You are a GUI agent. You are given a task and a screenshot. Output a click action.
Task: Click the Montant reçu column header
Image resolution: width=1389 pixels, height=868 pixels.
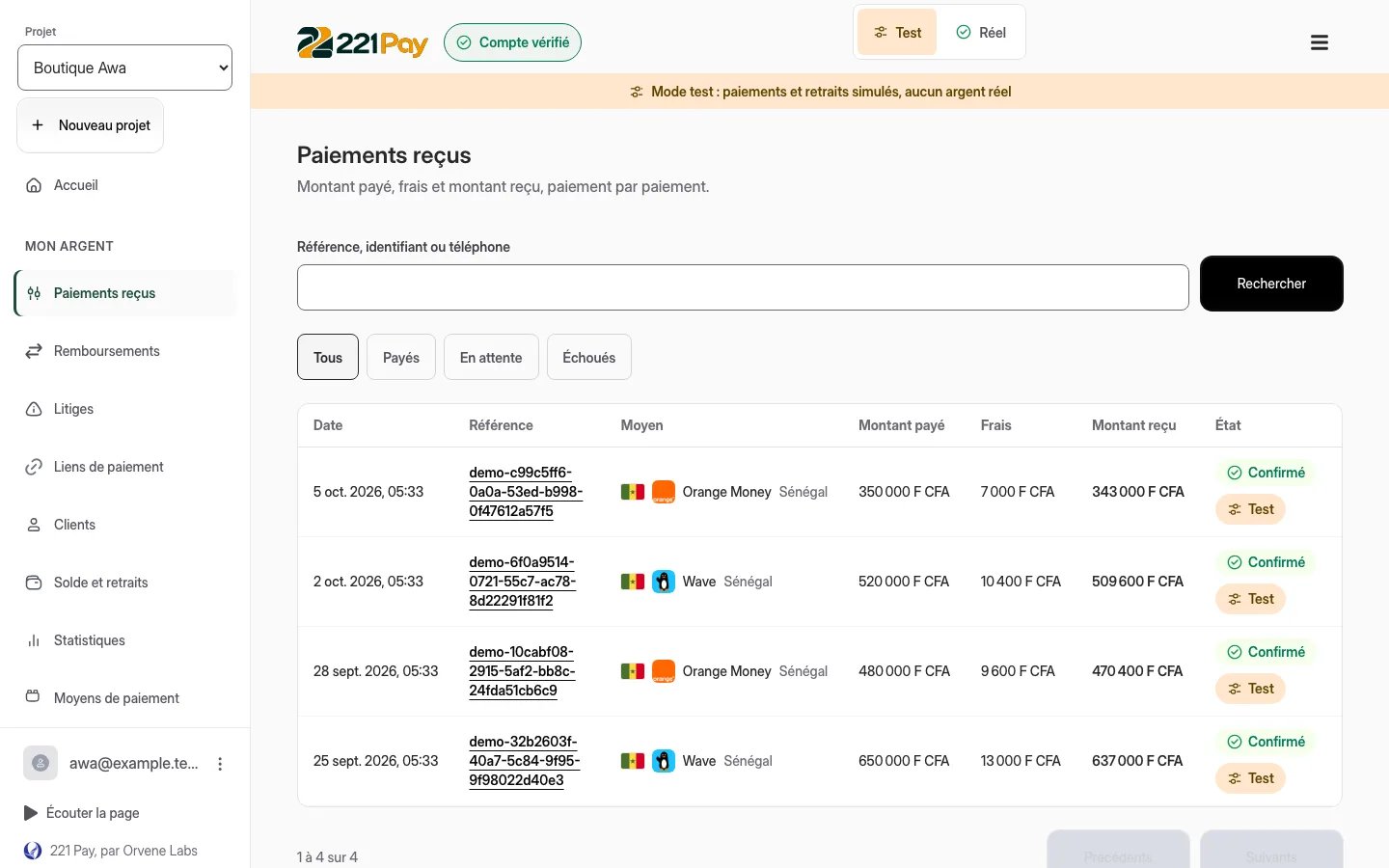[x=1134, y=425]
